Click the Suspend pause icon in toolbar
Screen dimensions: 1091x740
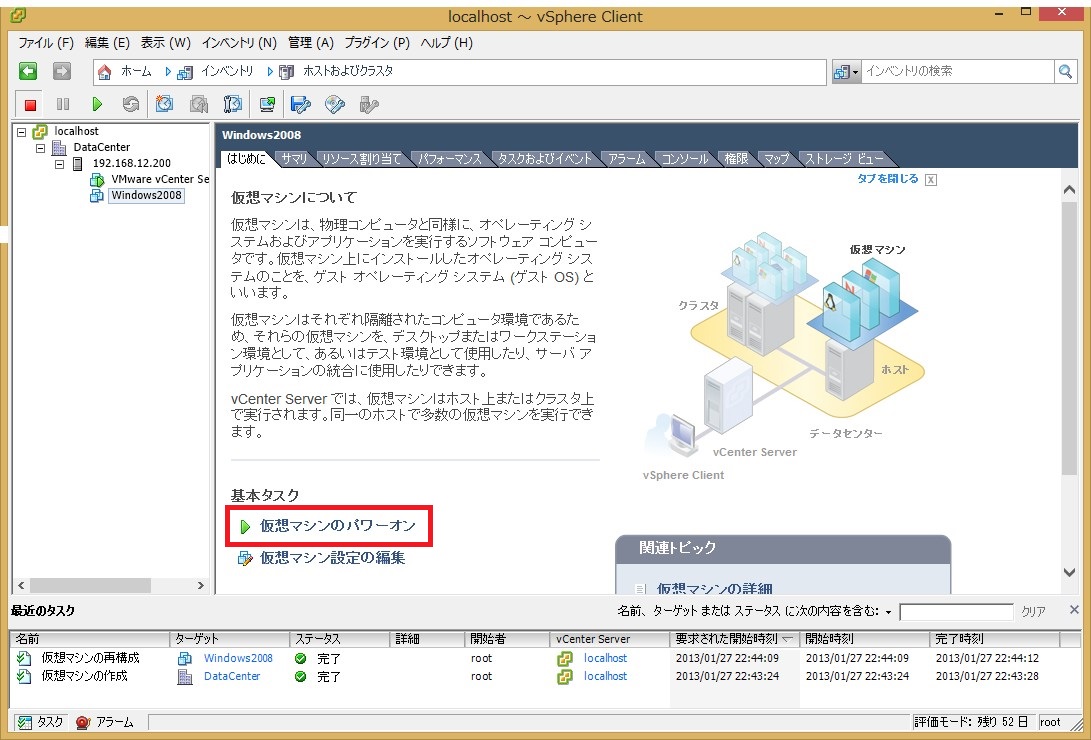(63, 104)
